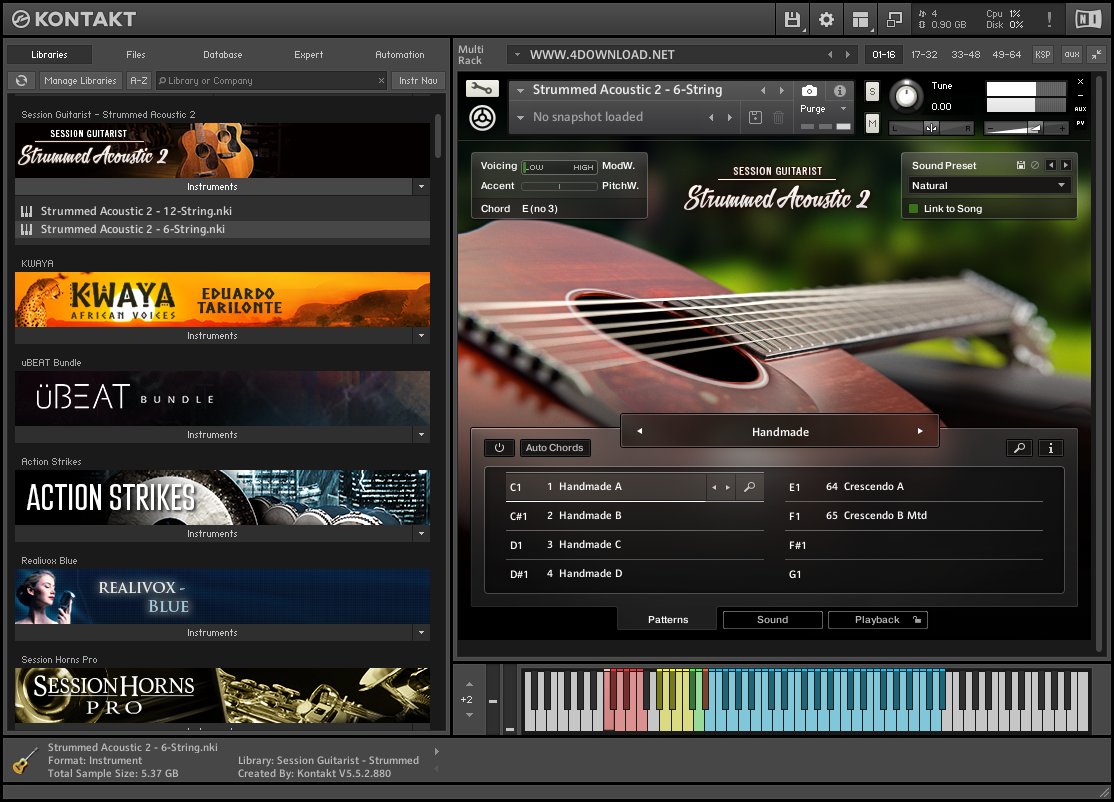Click the Library or Company search field
The width and height of the screenshot is (1114, 802).
[272, 81]
